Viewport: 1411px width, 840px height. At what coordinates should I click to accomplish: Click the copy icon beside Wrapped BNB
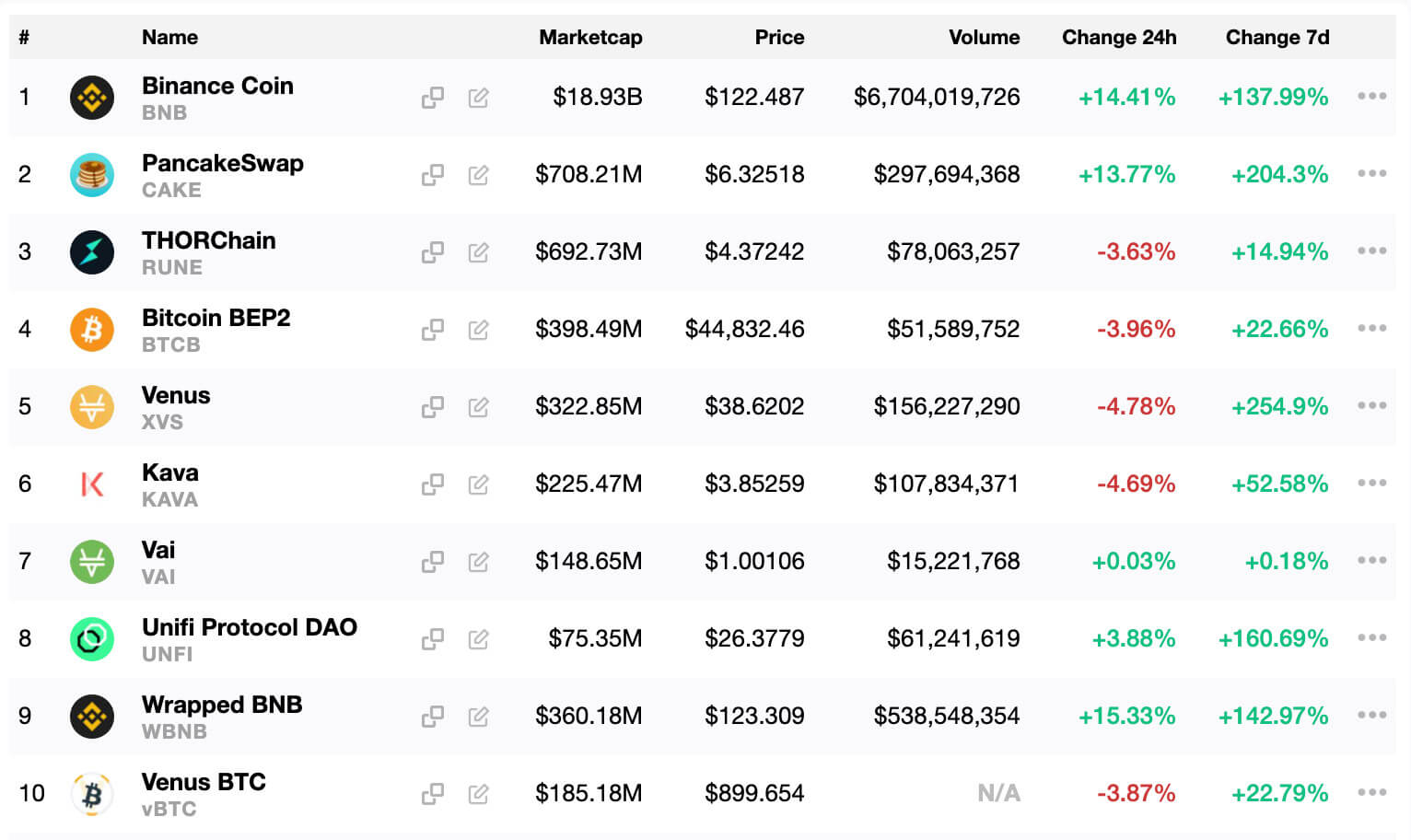click(433, 716)
